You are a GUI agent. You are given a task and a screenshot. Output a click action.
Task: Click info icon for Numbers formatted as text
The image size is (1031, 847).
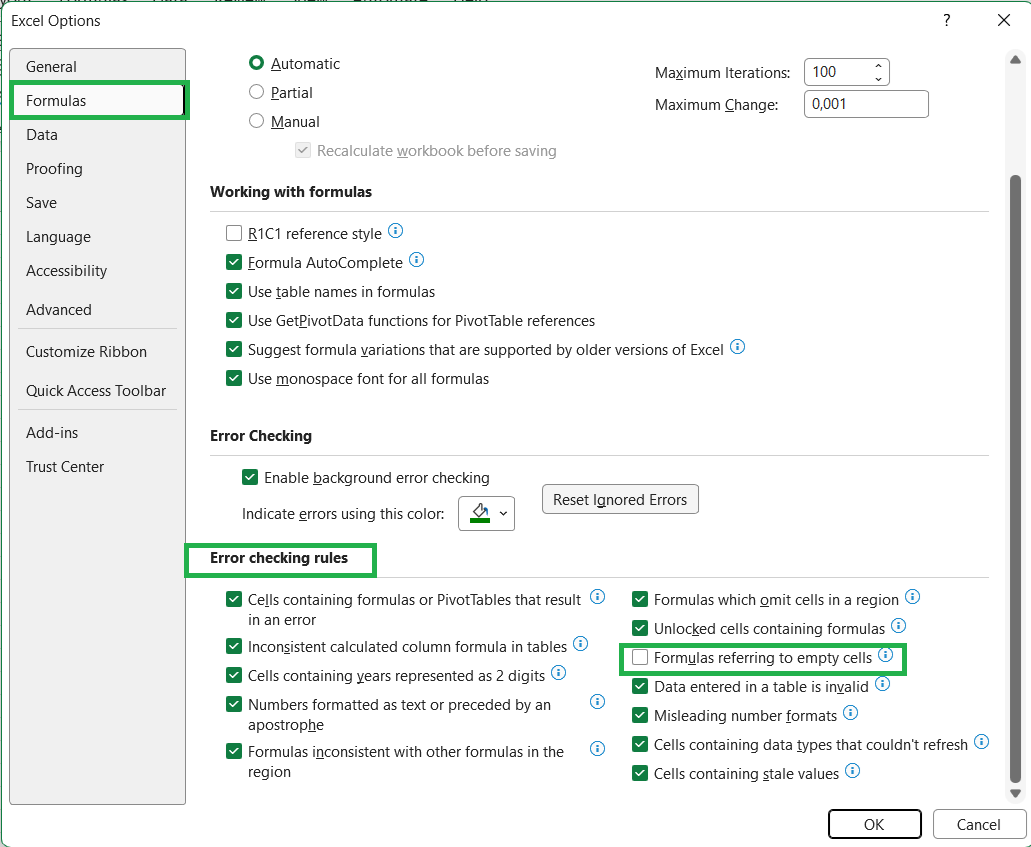coord(597,702)
